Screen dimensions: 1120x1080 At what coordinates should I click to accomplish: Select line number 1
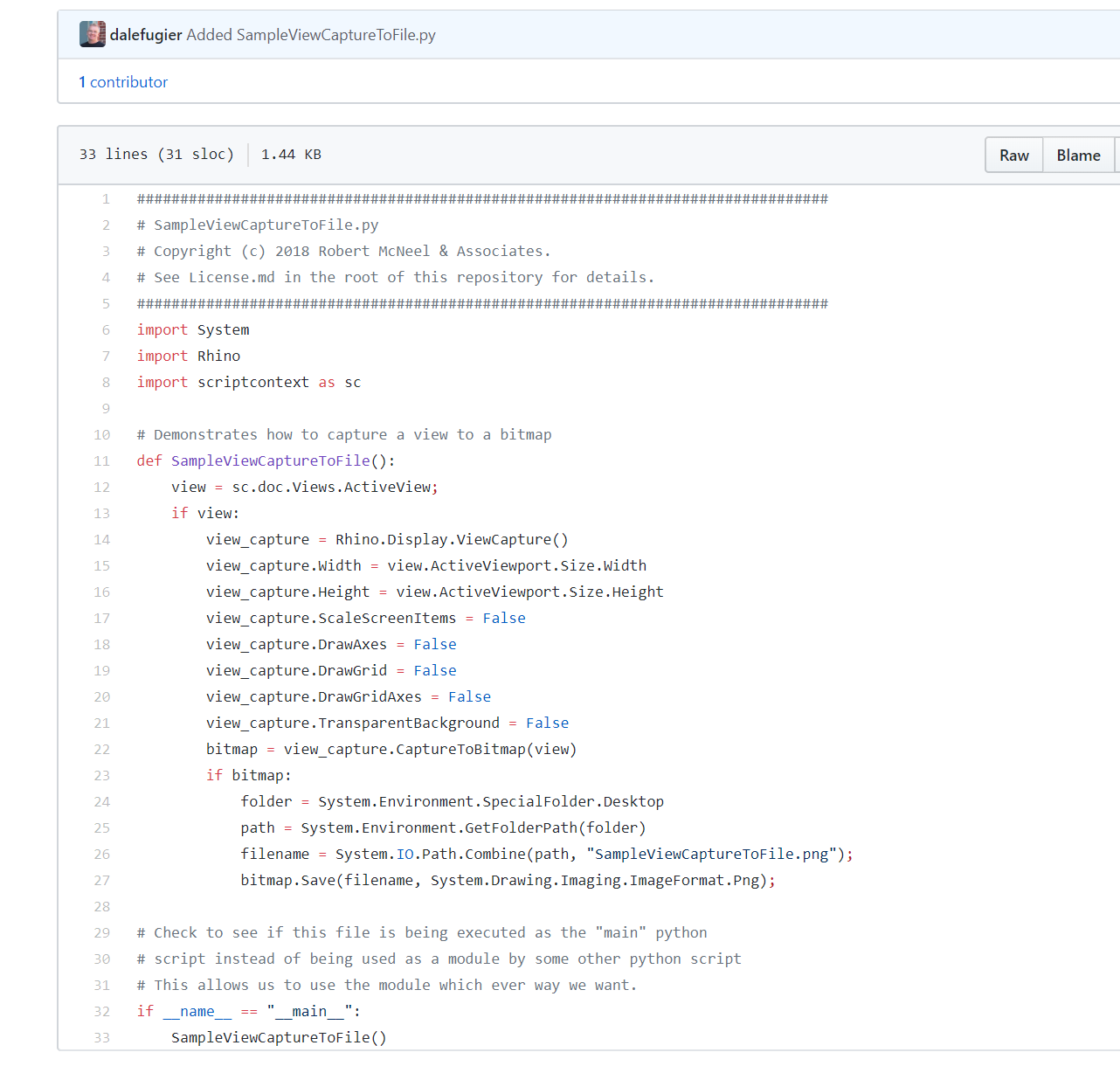pyautogui.click(x=106, y=199)
